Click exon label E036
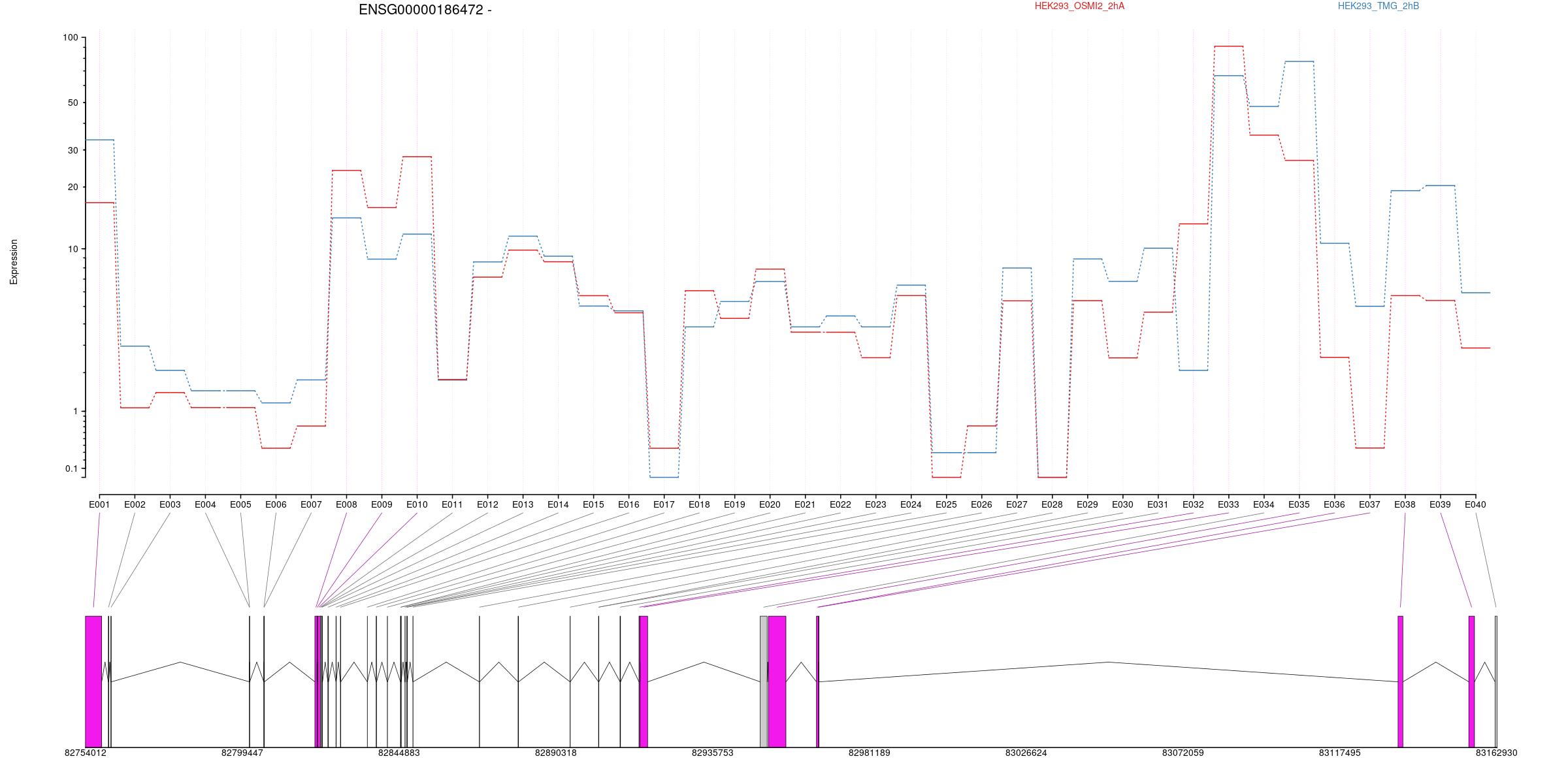Image resolution: width=1568 pixels, height=784 pixels. (1334, 504)
